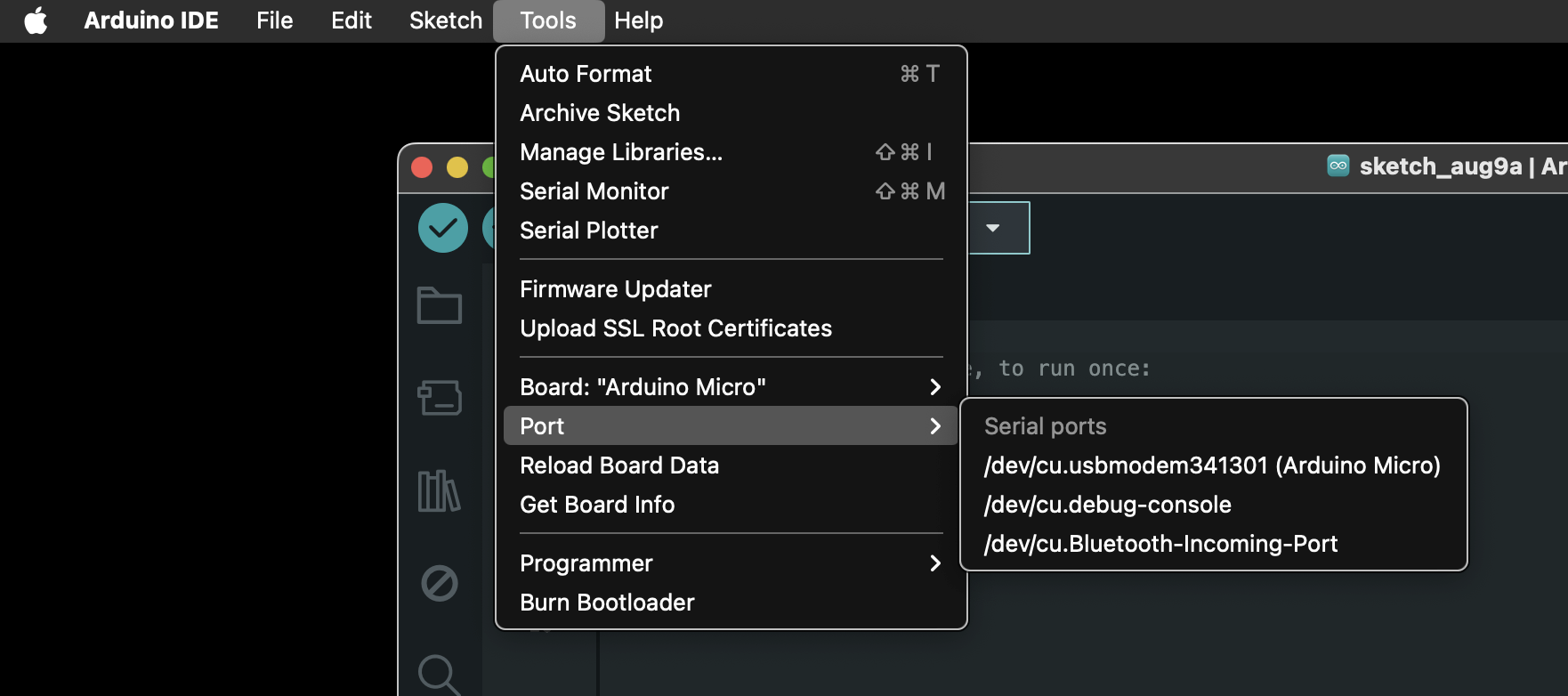Screen dimensions: 1568x696
Task: Expand the Board: "Arduino Micro" submenu
Action: click(731, 387)
